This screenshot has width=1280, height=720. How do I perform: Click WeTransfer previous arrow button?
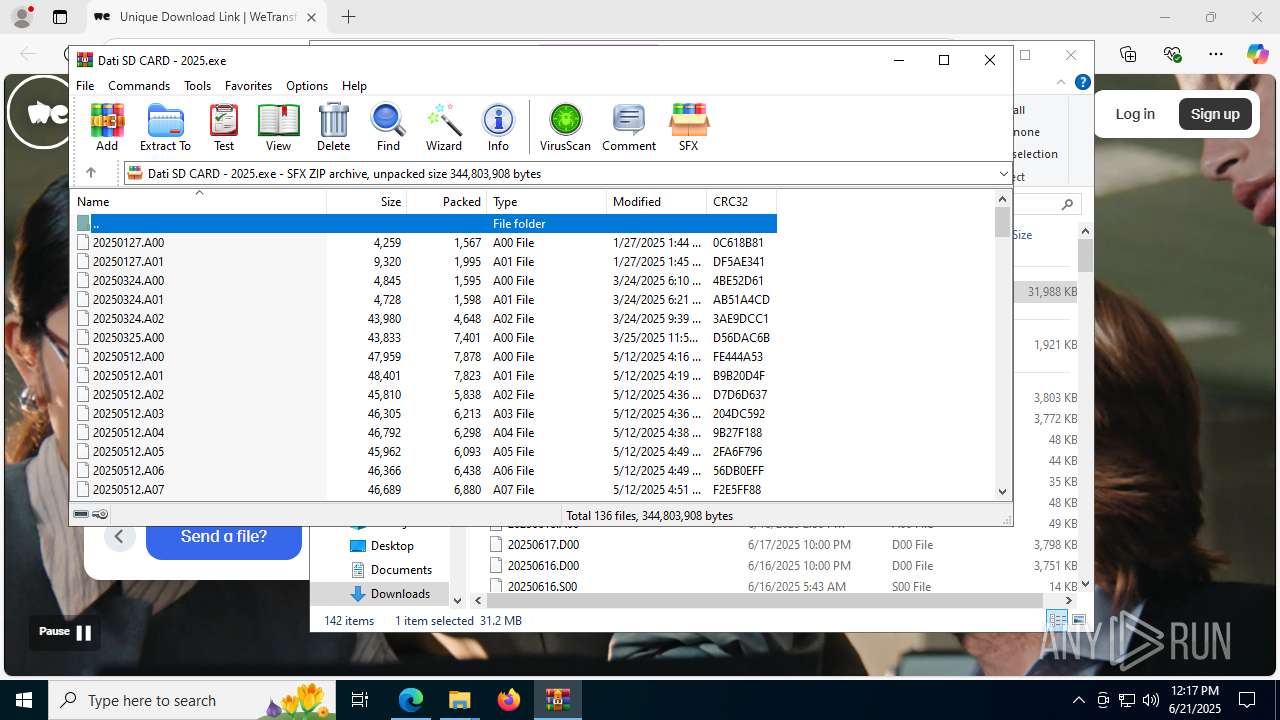tap(119, 537)
